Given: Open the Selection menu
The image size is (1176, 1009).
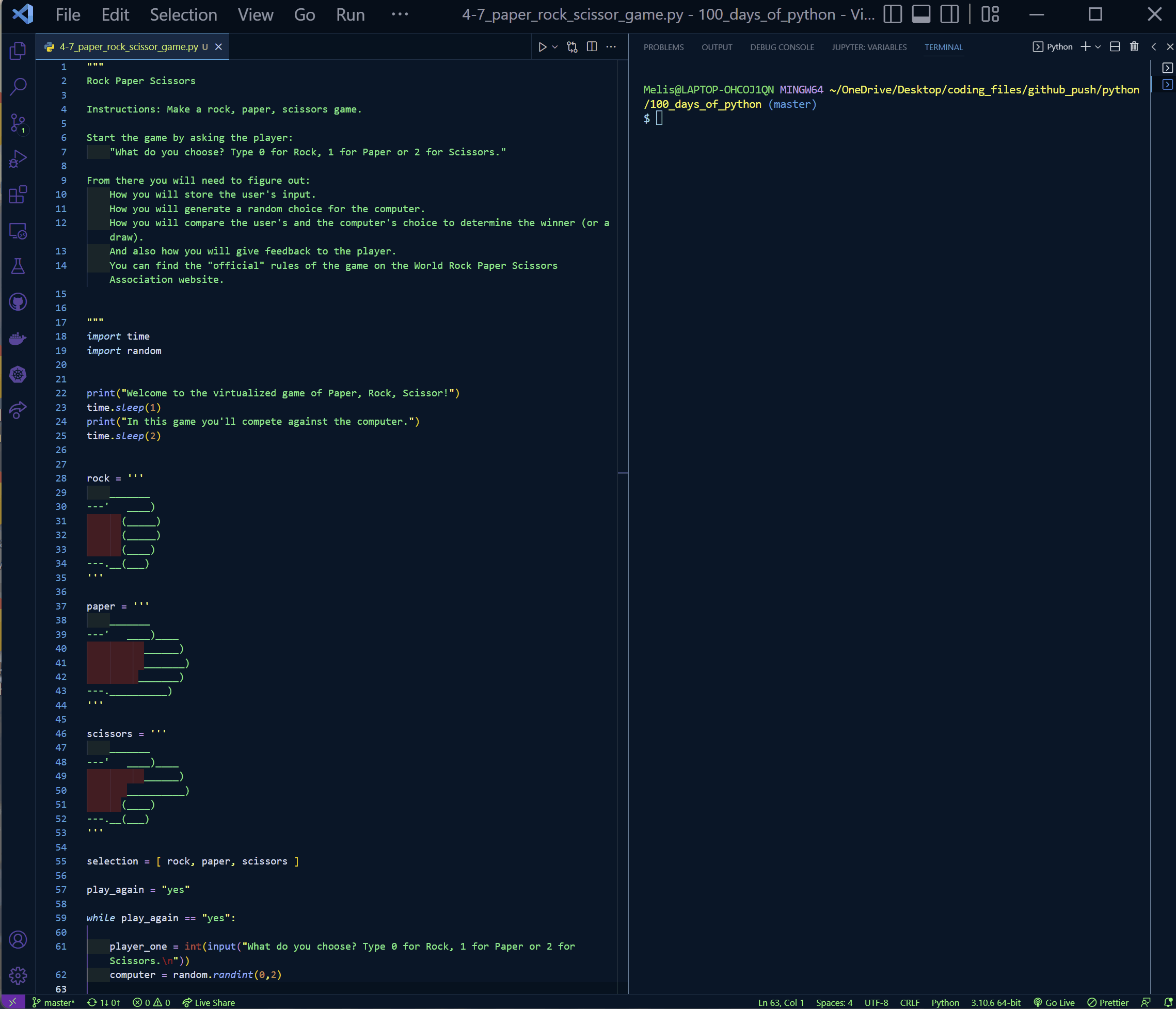Looking at the screenshot, I should 183,14.
